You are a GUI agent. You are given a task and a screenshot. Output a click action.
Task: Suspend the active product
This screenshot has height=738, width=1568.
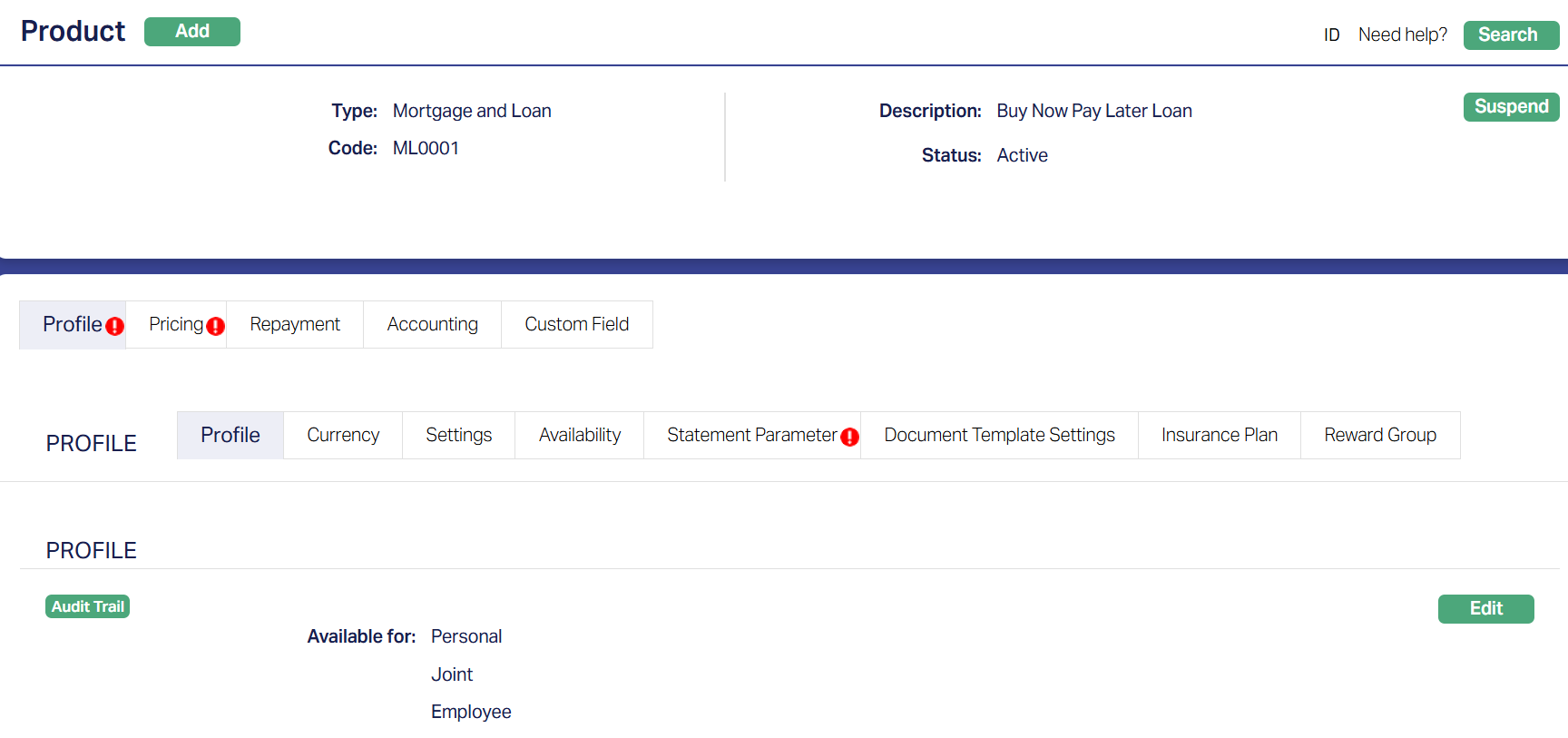pos(1510,107)
